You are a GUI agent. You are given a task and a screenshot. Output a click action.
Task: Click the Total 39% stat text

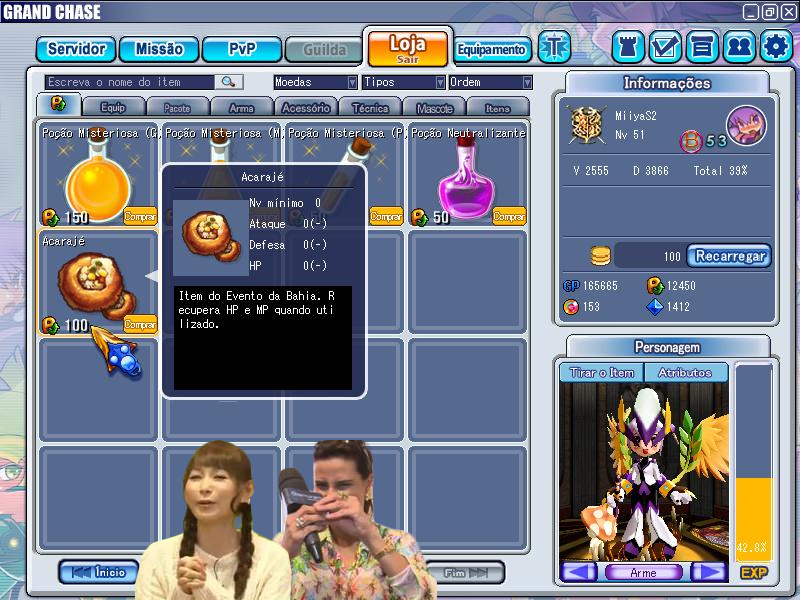pyautogui.click(x=720, y=170)
